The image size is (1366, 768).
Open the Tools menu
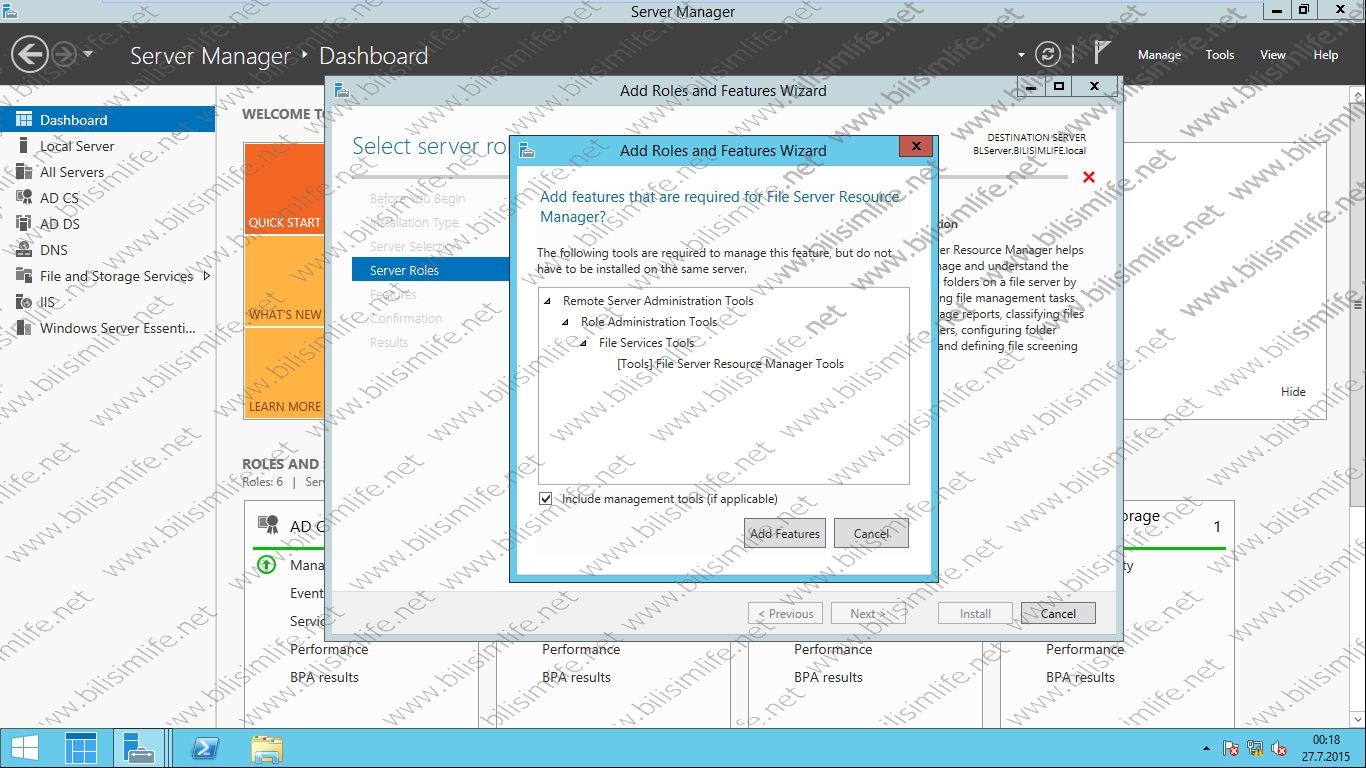click(1219, 55)
